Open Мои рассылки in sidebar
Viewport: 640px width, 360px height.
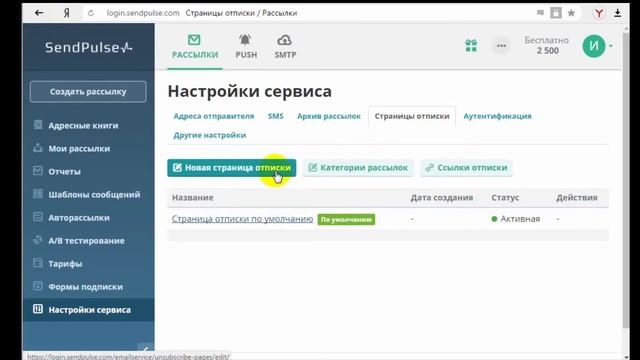tap(79, 149)
